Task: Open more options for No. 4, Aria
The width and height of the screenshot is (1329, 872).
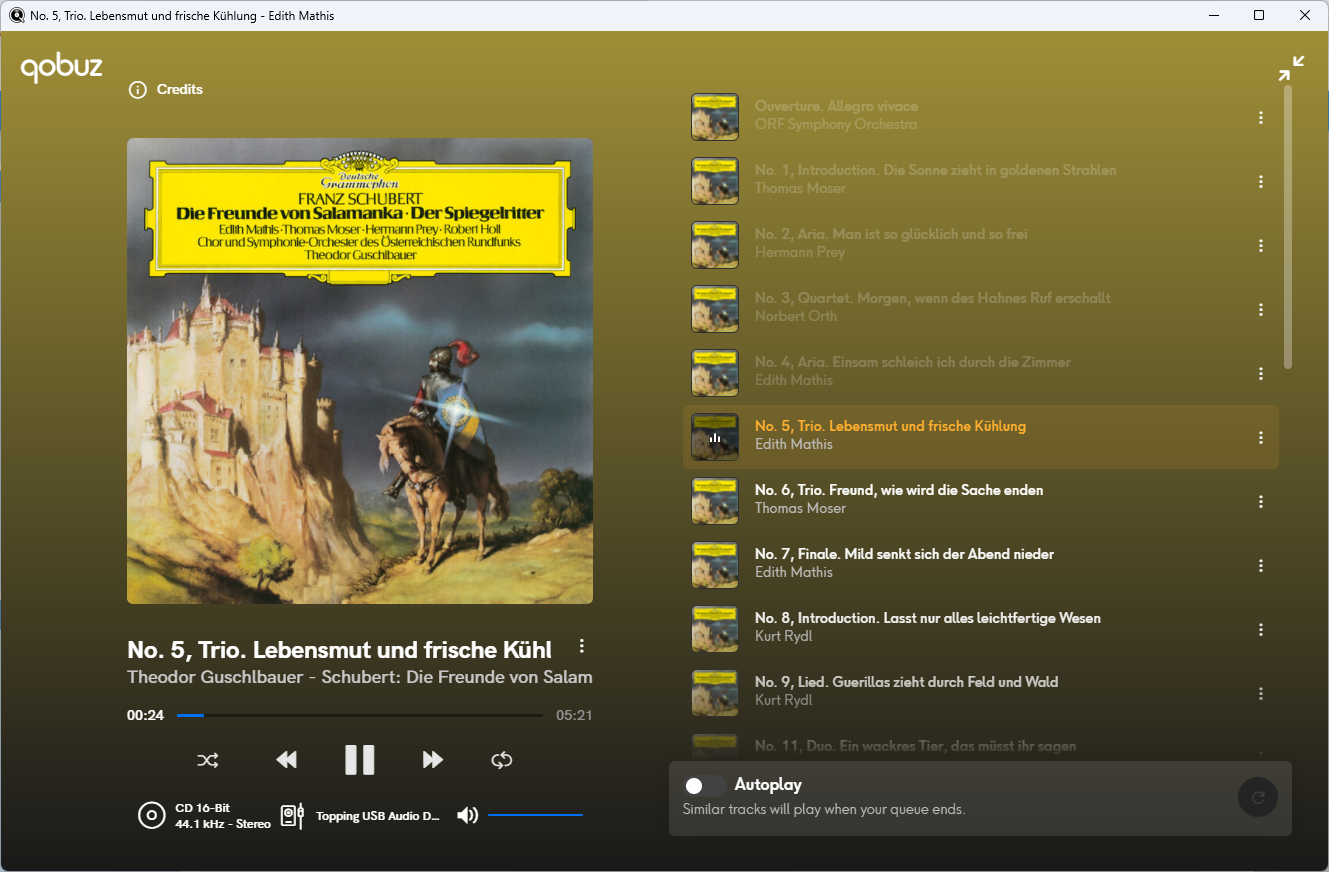Action: point(1261,374)
